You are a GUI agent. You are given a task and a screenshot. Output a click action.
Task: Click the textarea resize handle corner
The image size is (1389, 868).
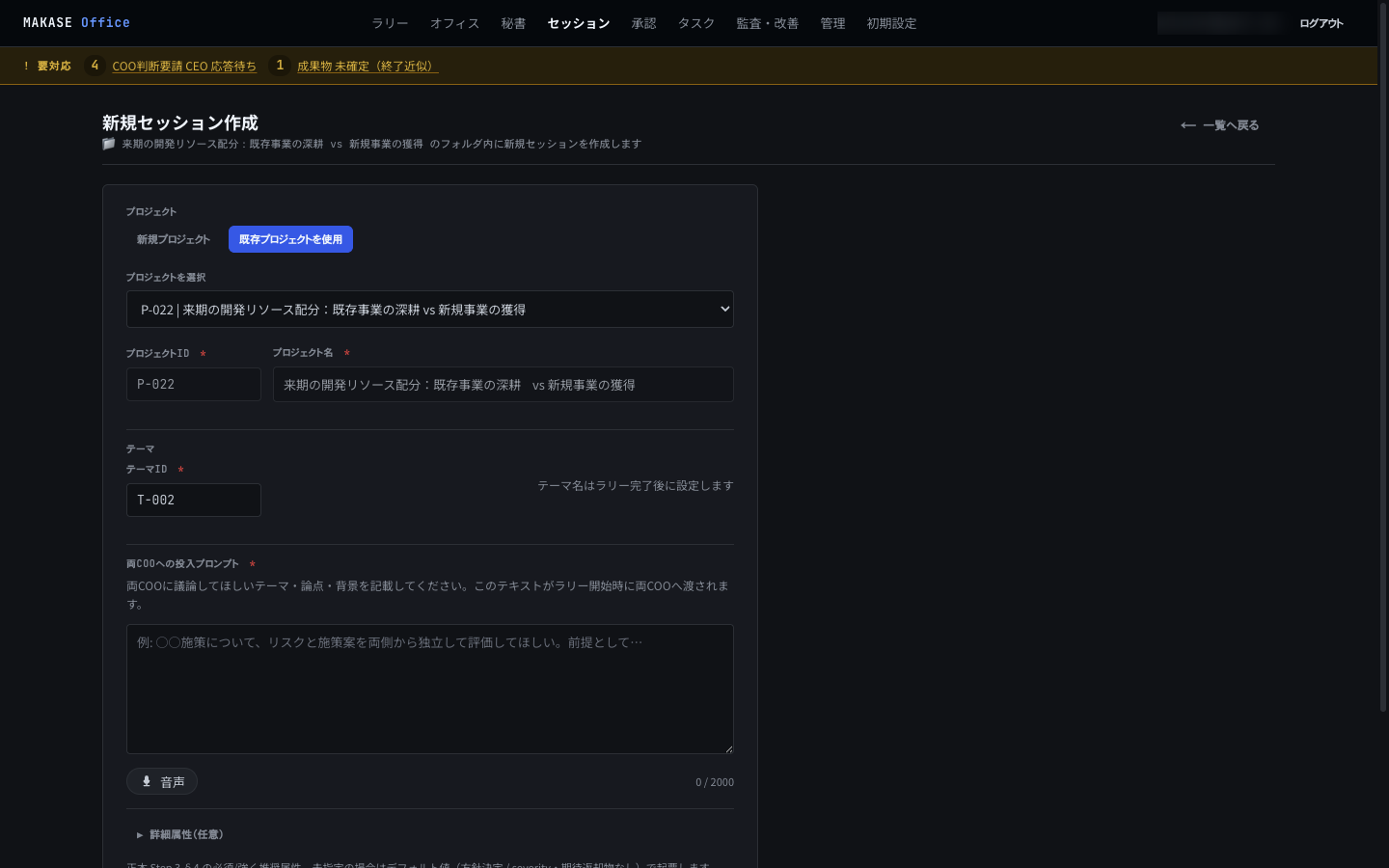728,748
